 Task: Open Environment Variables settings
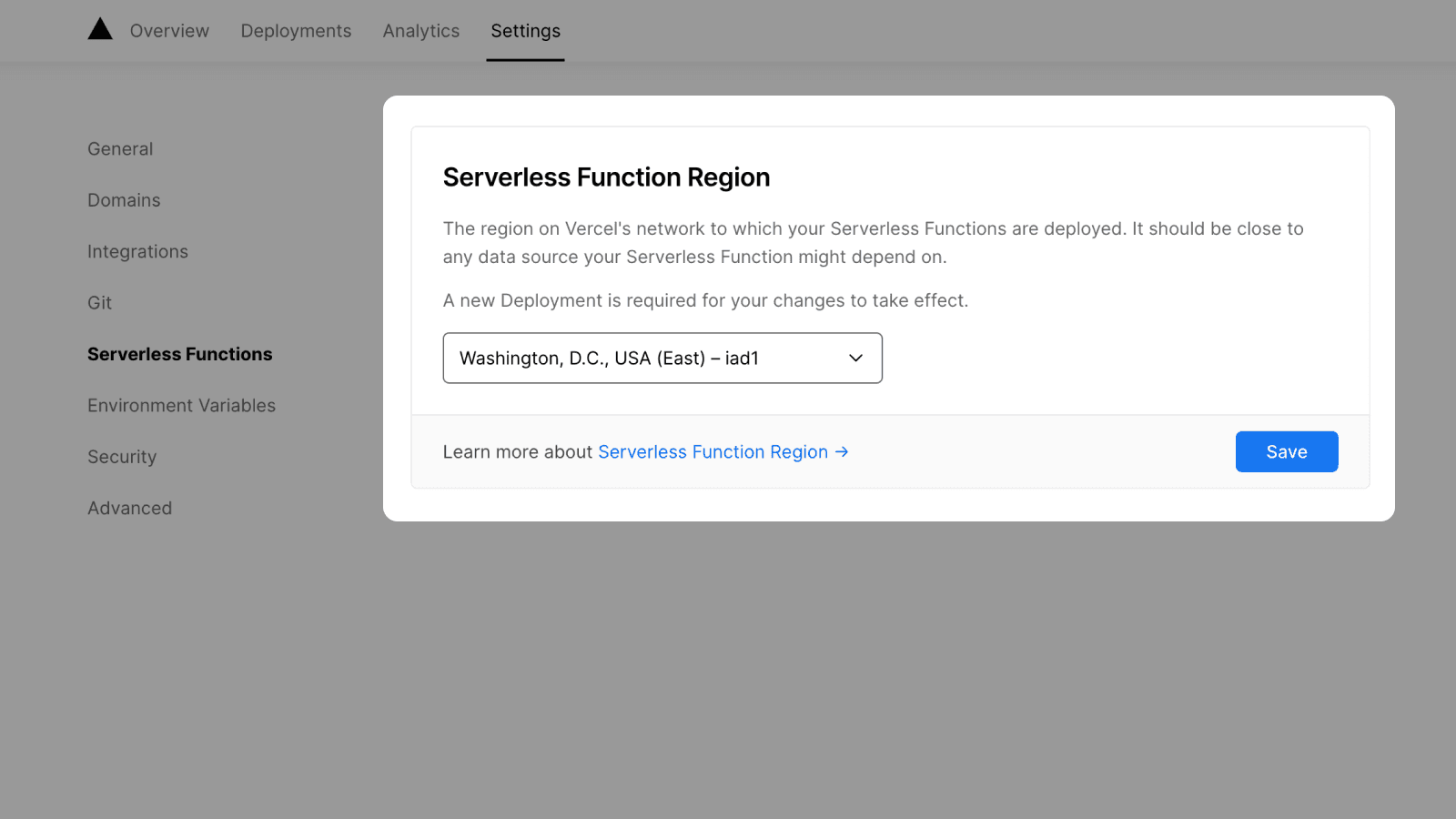click(181, 406)
